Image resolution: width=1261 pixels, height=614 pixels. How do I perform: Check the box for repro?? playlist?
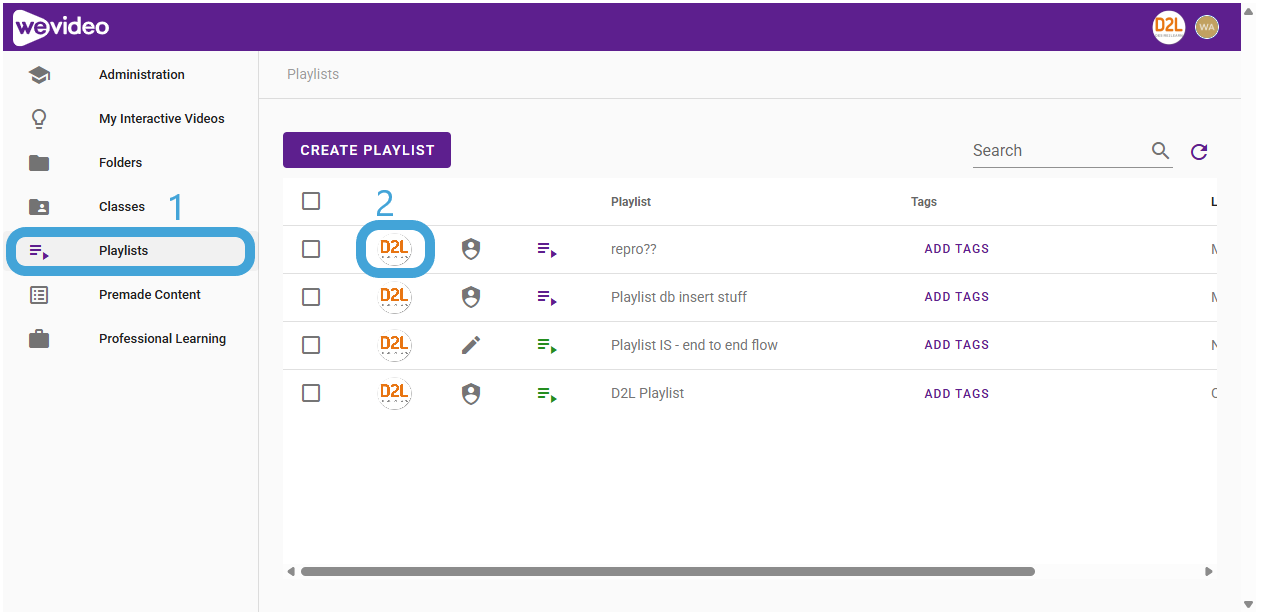point(311,249)
